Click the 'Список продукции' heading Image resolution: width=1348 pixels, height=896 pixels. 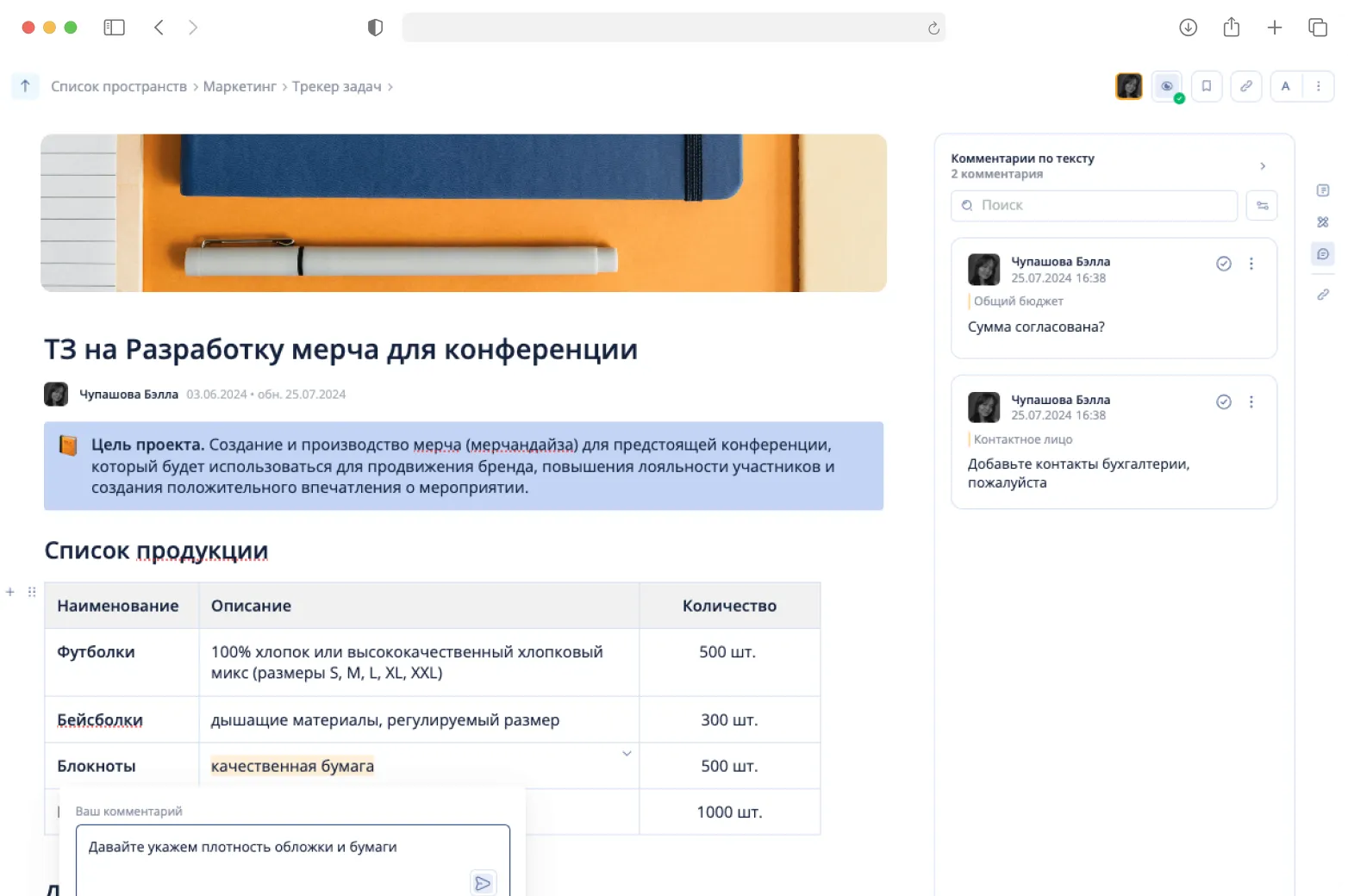click(x=156, y=551)
